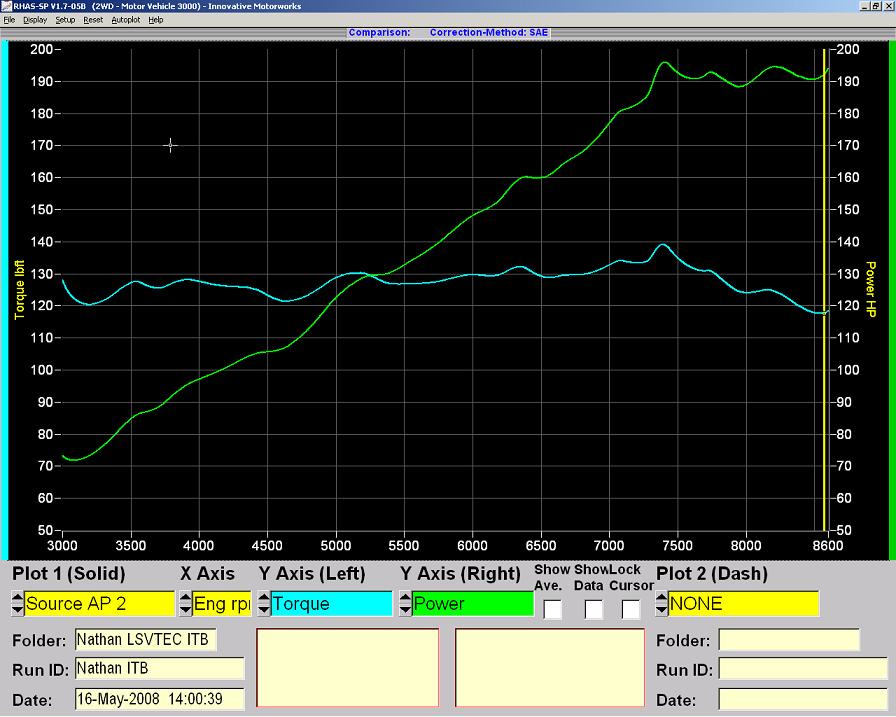
Task: Open the Setup menu
Action: coord(65,20)
